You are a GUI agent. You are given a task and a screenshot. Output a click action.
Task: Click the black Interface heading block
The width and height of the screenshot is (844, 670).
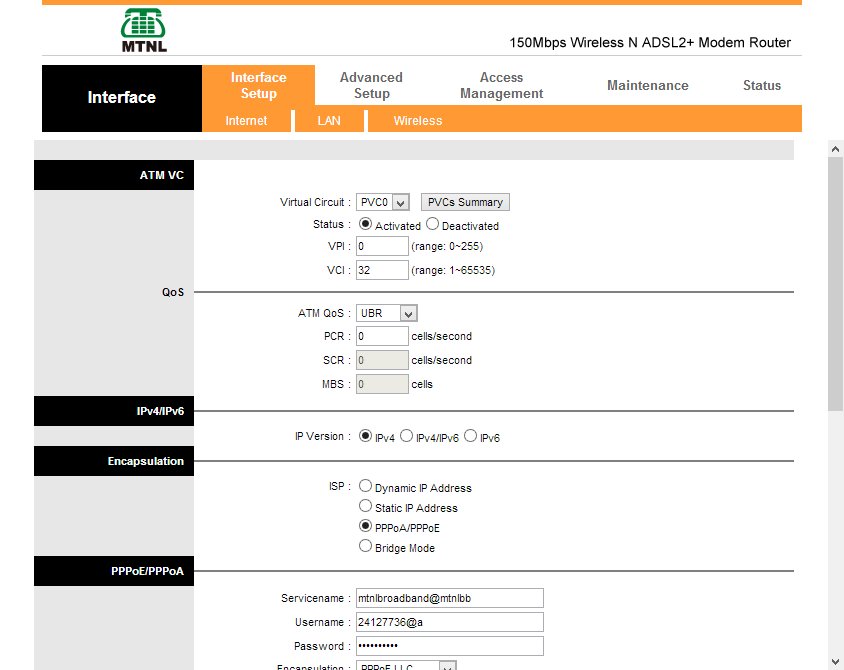[122, 98]
